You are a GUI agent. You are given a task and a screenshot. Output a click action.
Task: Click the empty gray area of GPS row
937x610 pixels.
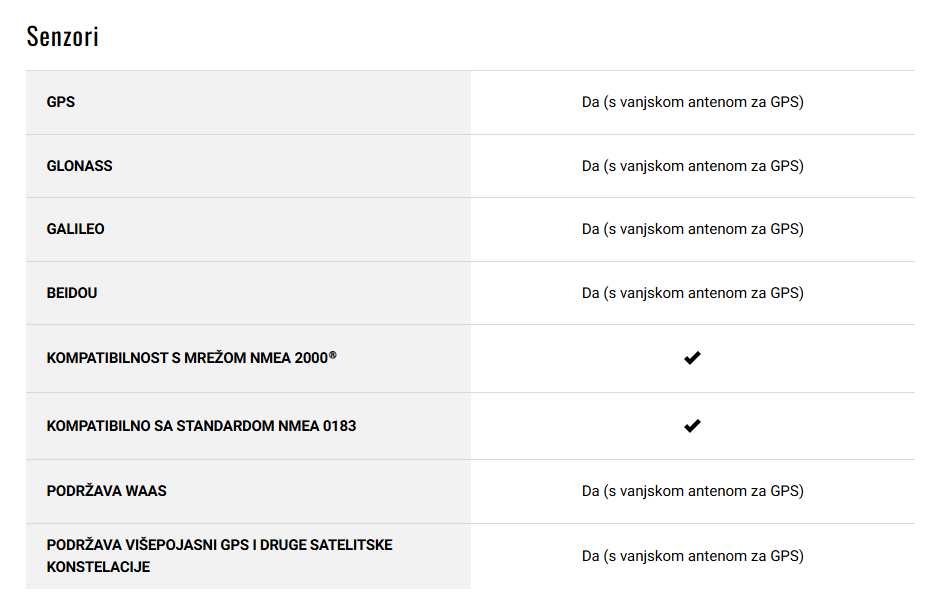[269, 102]
